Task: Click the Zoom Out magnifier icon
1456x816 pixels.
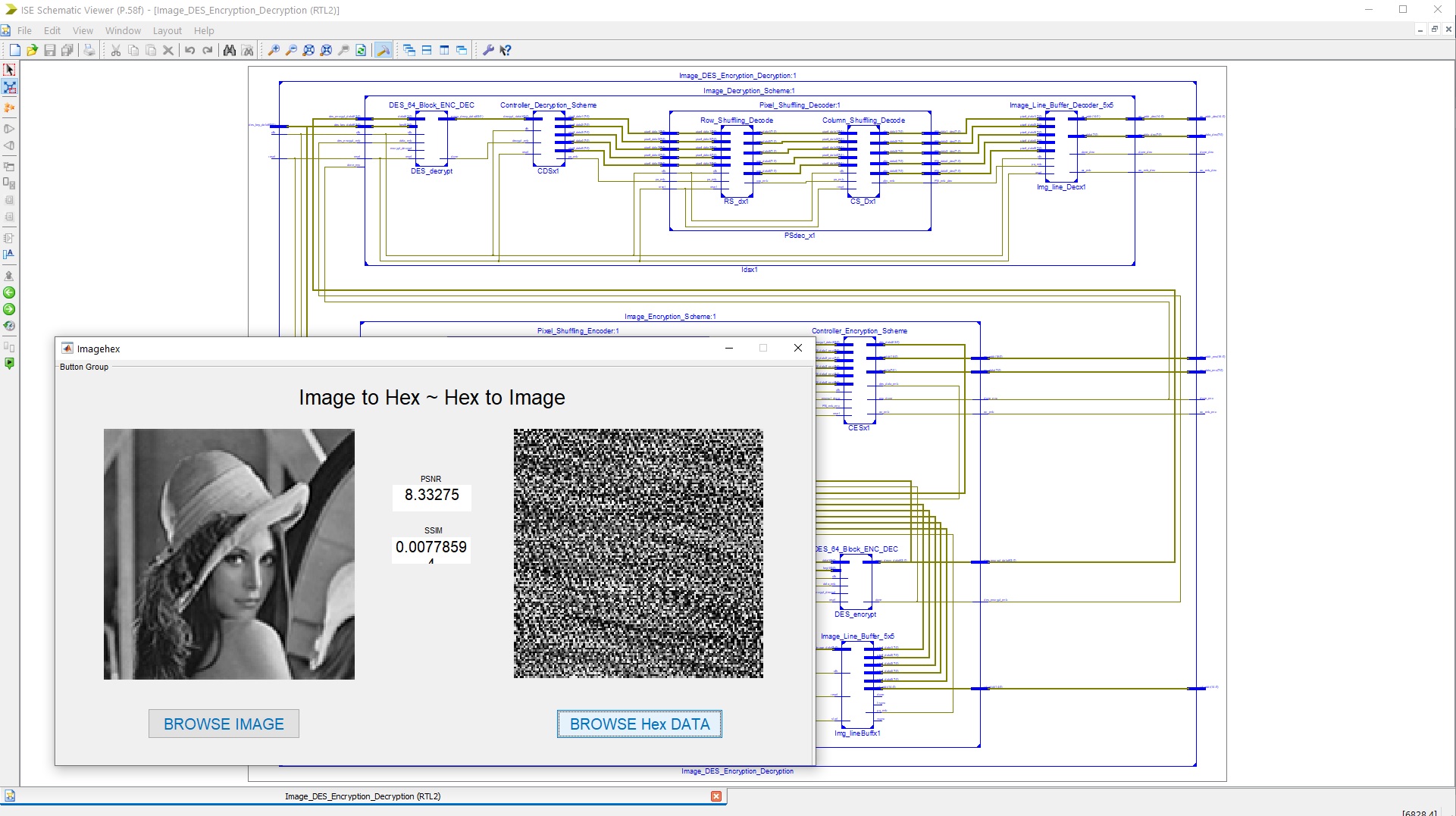Action: tap(291, 50)
